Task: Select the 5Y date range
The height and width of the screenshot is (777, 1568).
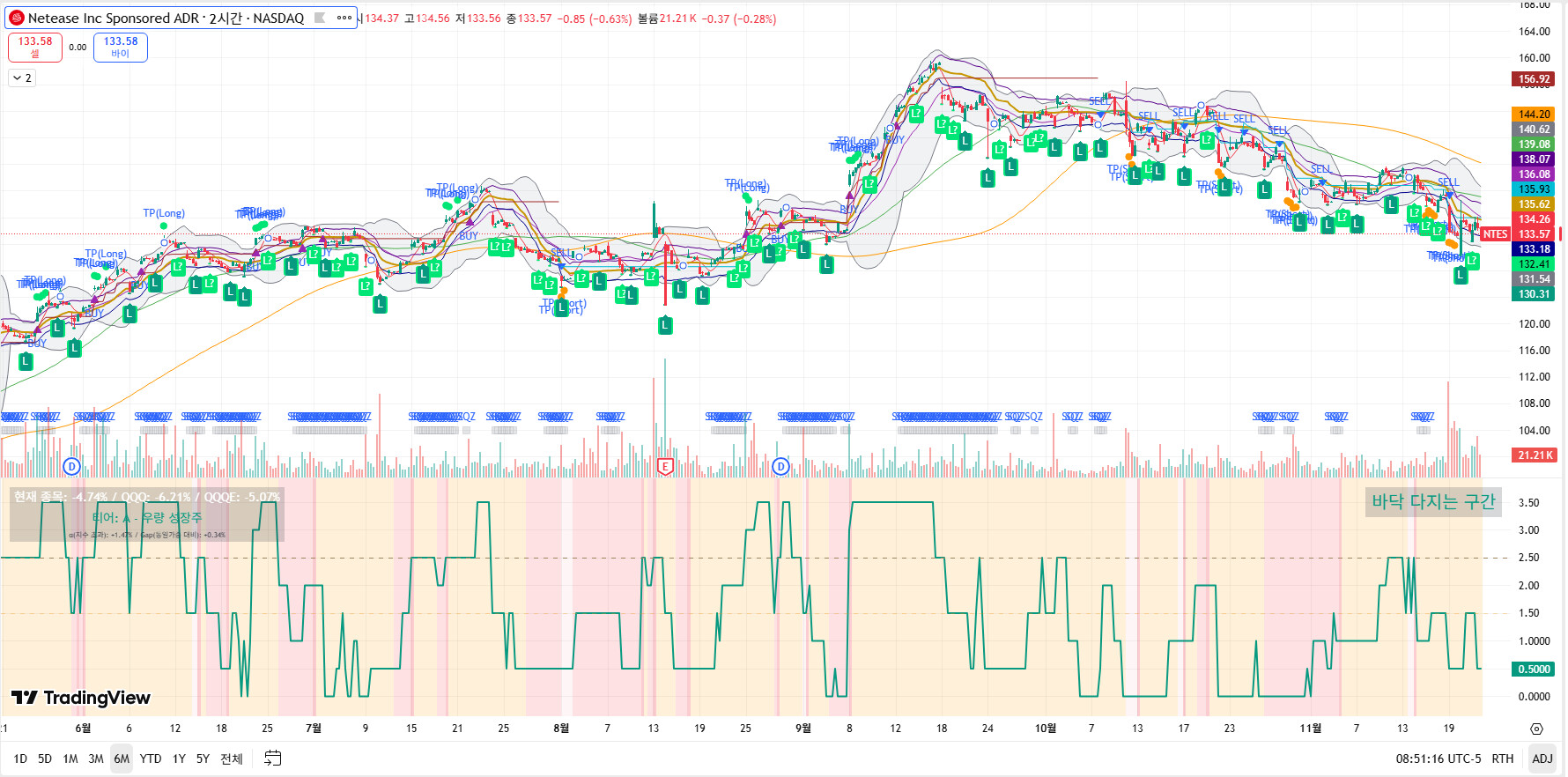Action: coord(203,758)
